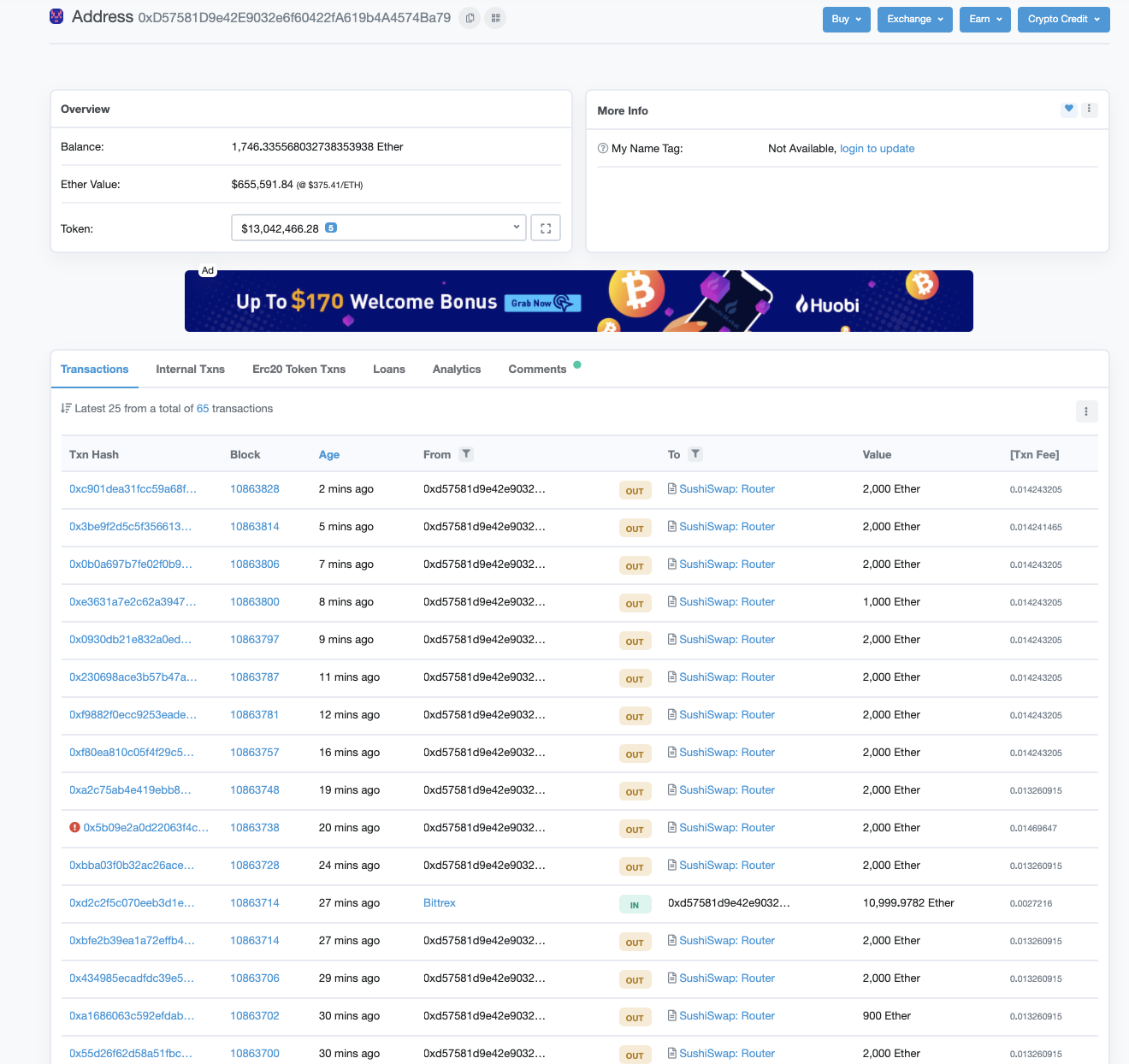
Task: Click the sort icon beside Latest 25
Action: 66,409
